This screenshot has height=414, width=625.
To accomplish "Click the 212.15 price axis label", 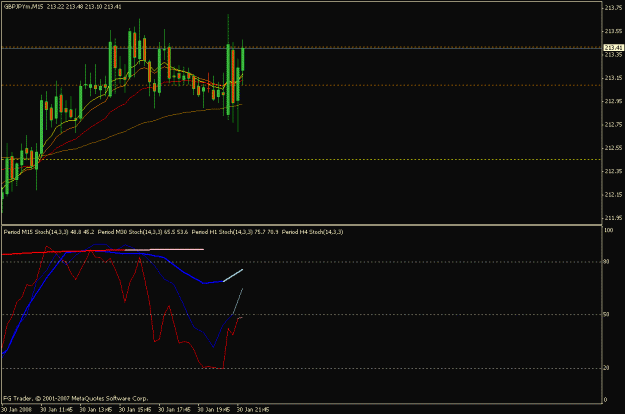I will pos(613,194).
